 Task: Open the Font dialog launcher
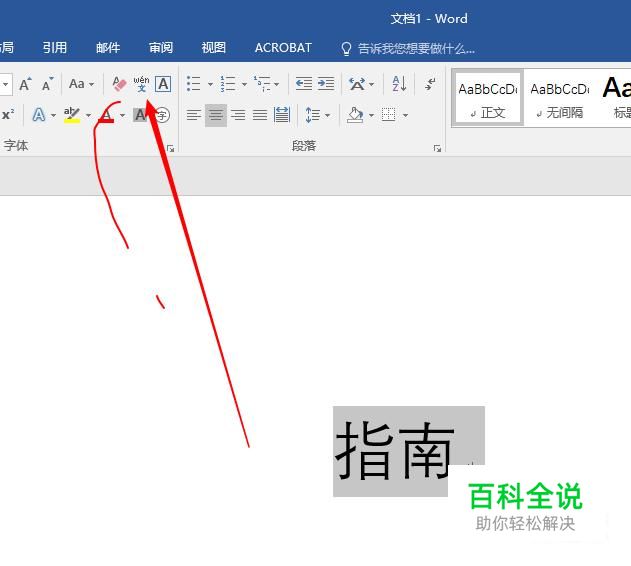click(171, 149)
